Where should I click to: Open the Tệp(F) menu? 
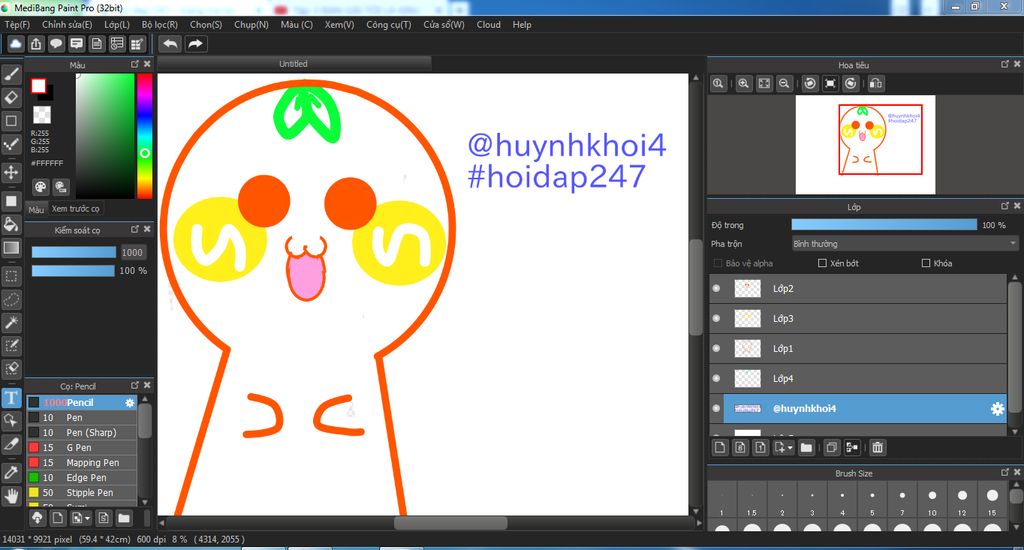pos(17,25)
